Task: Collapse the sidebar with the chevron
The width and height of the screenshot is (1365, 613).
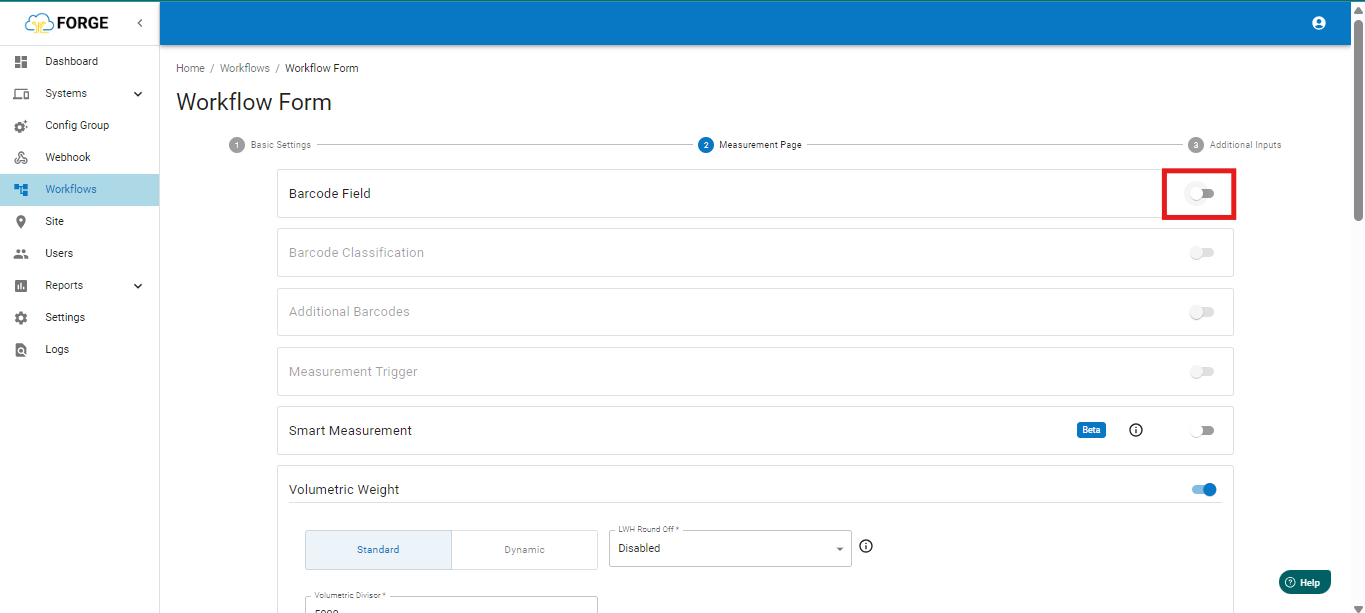Action: 139,22
